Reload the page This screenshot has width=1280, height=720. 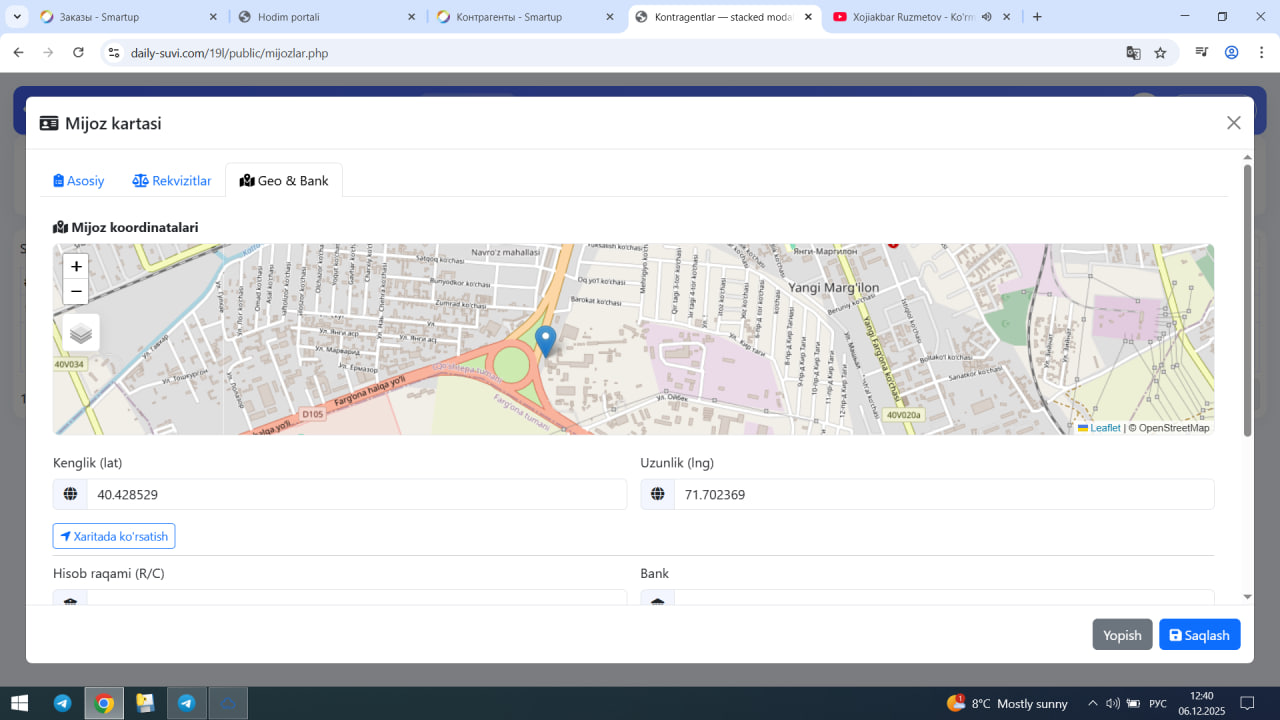(78, 53)
